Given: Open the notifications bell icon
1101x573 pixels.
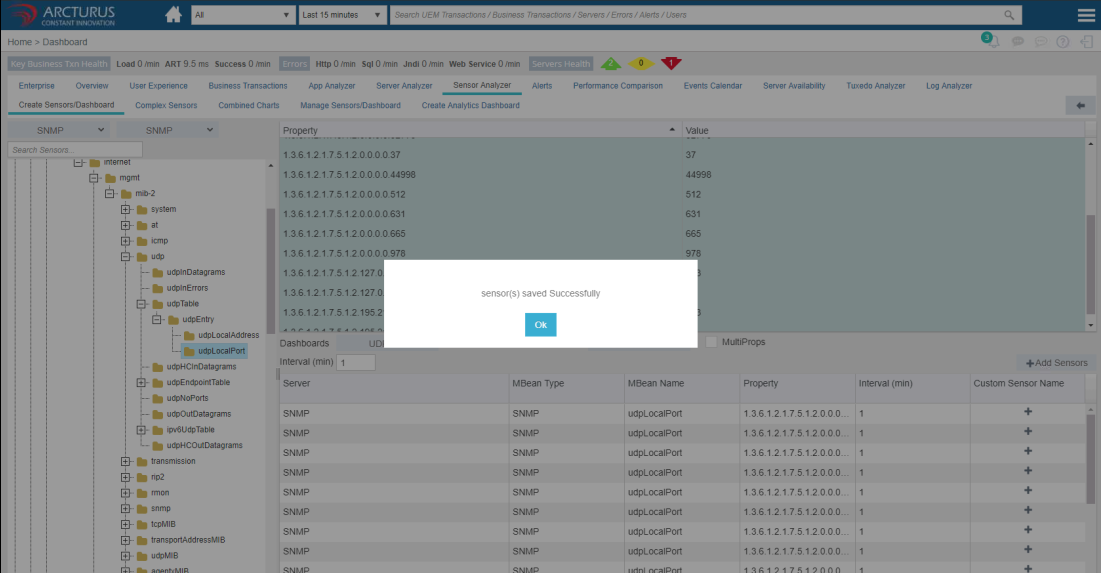Looking at the screenshot, I should point(994,42).
